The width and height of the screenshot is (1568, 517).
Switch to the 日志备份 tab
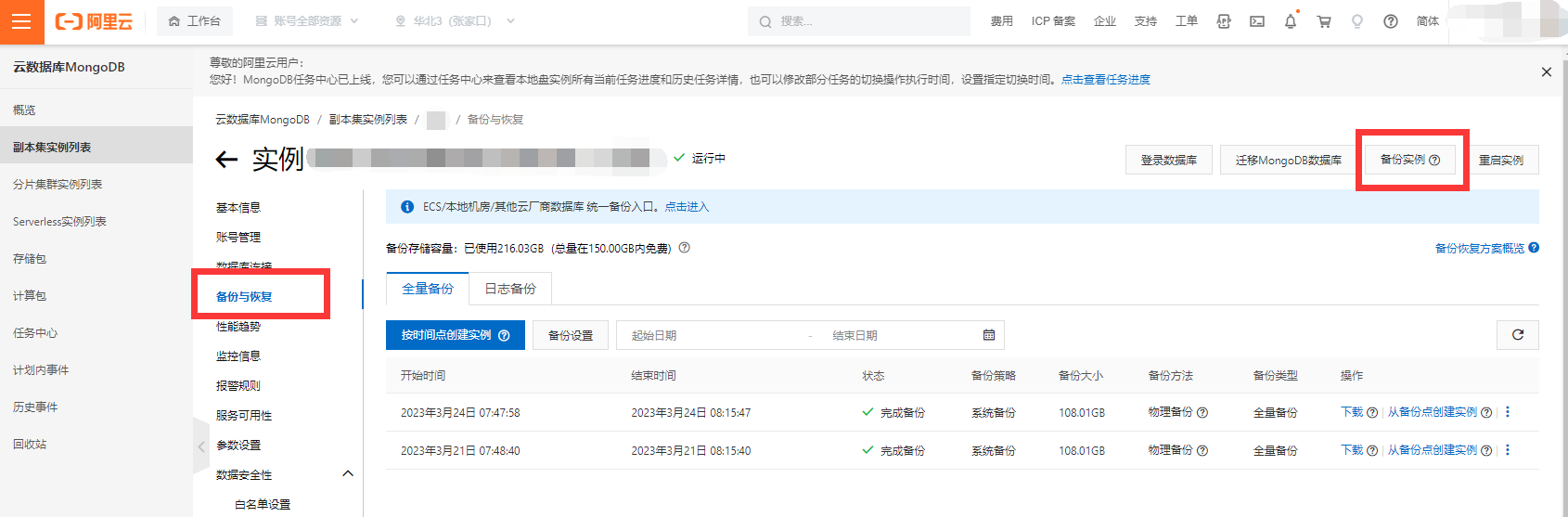pyautogui.click(x=510, y=289)
